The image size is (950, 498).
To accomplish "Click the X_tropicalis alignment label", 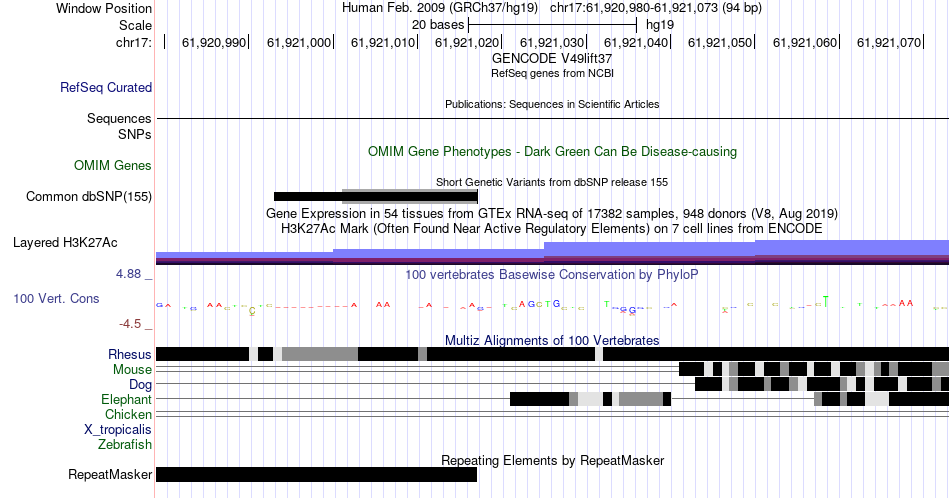I will click(118, 430).
